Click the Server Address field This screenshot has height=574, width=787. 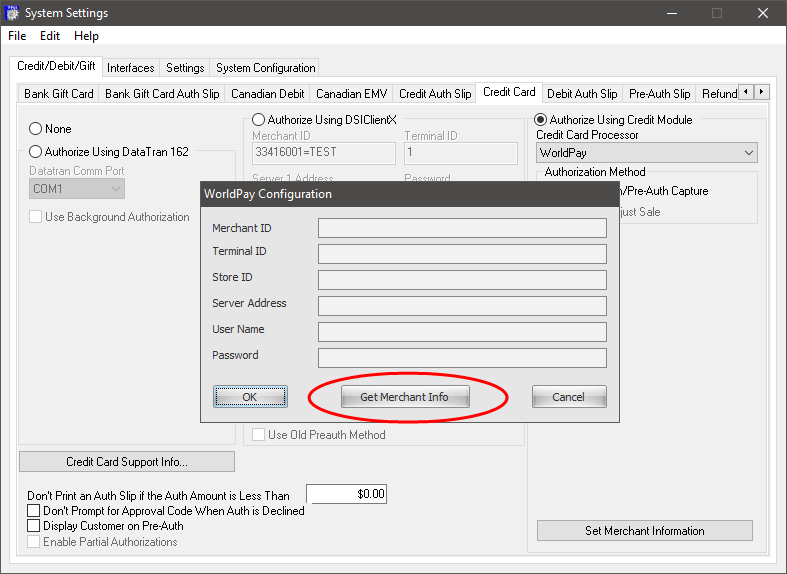(x=462, y=306)
